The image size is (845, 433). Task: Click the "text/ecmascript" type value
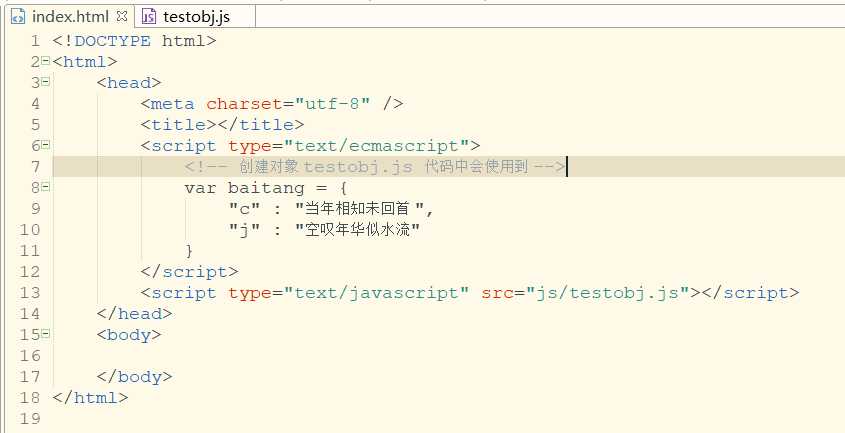click(376, 146)
